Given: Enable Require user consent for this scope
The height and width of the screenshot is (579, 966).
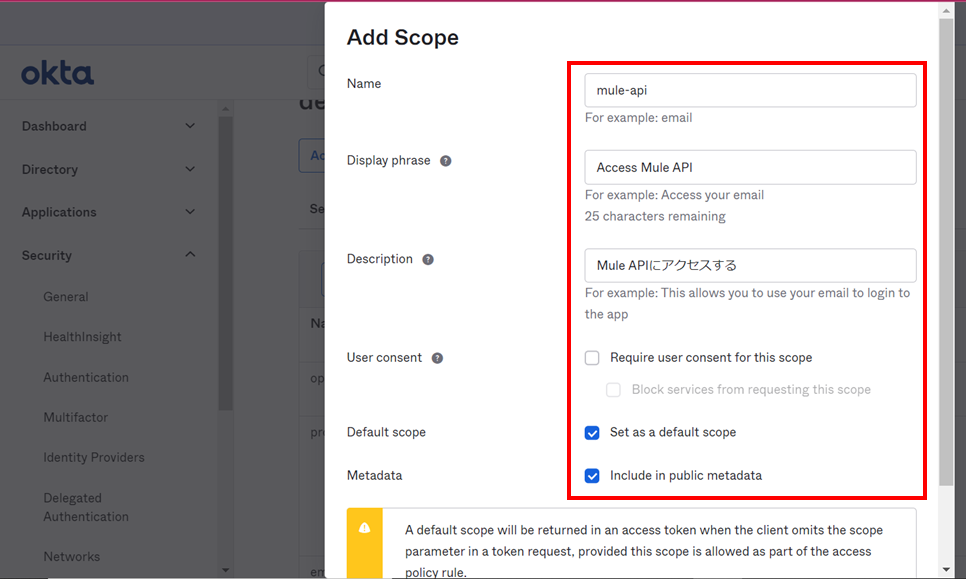Looking at the screenshot, I should click(592, 358).
